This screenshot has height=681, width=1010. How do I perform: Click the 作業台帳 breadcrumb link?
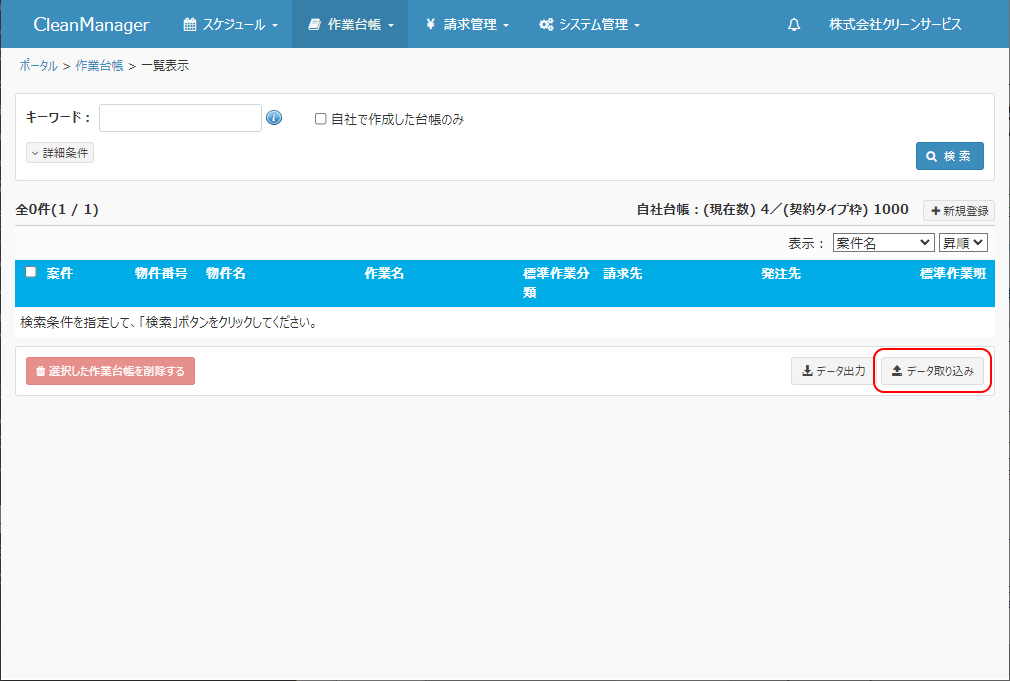click(99, 66)
